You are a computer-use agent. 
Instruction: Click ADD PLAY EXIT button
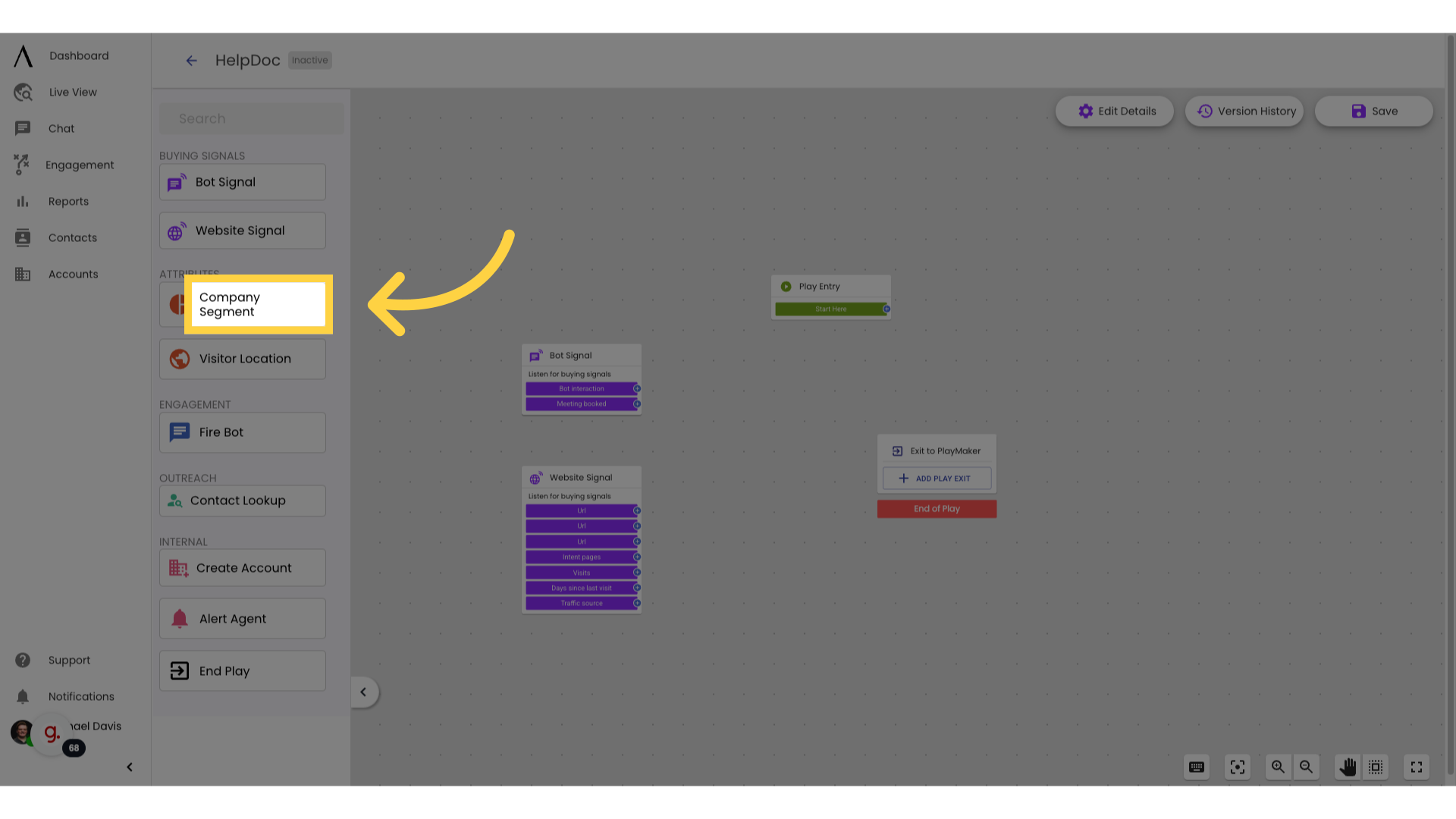[x=937, y=479]
